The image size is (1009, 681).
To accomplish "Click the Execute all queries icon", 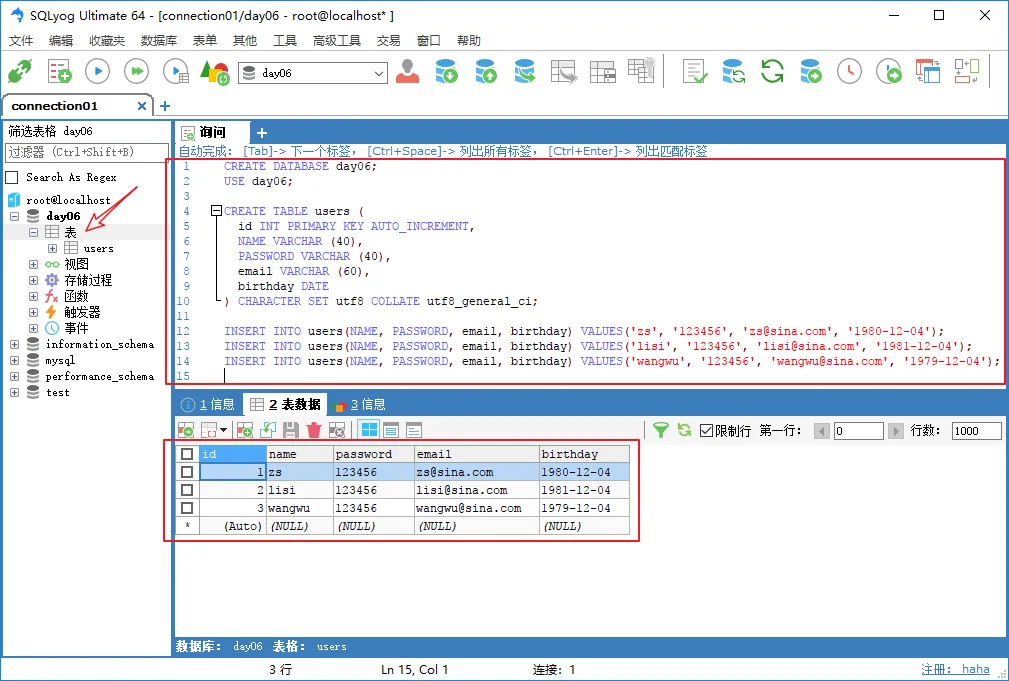I will coord(136,72).
